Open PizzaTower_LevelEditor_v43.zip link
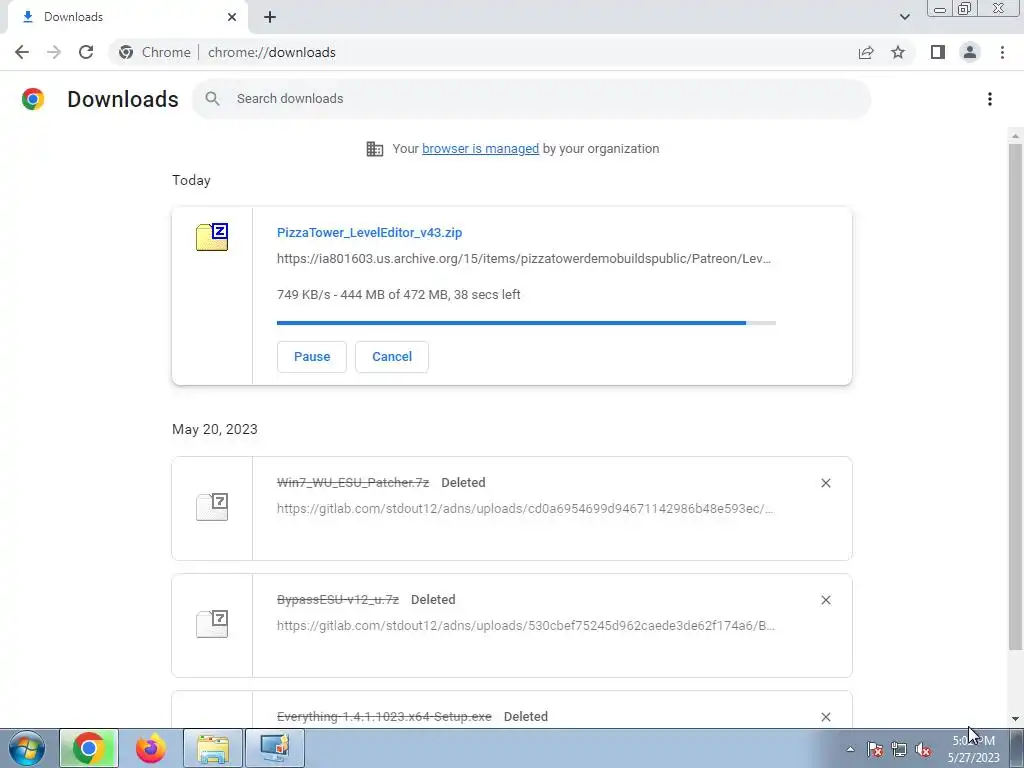The image size is (1024, 768). click(x=369, y=232)
